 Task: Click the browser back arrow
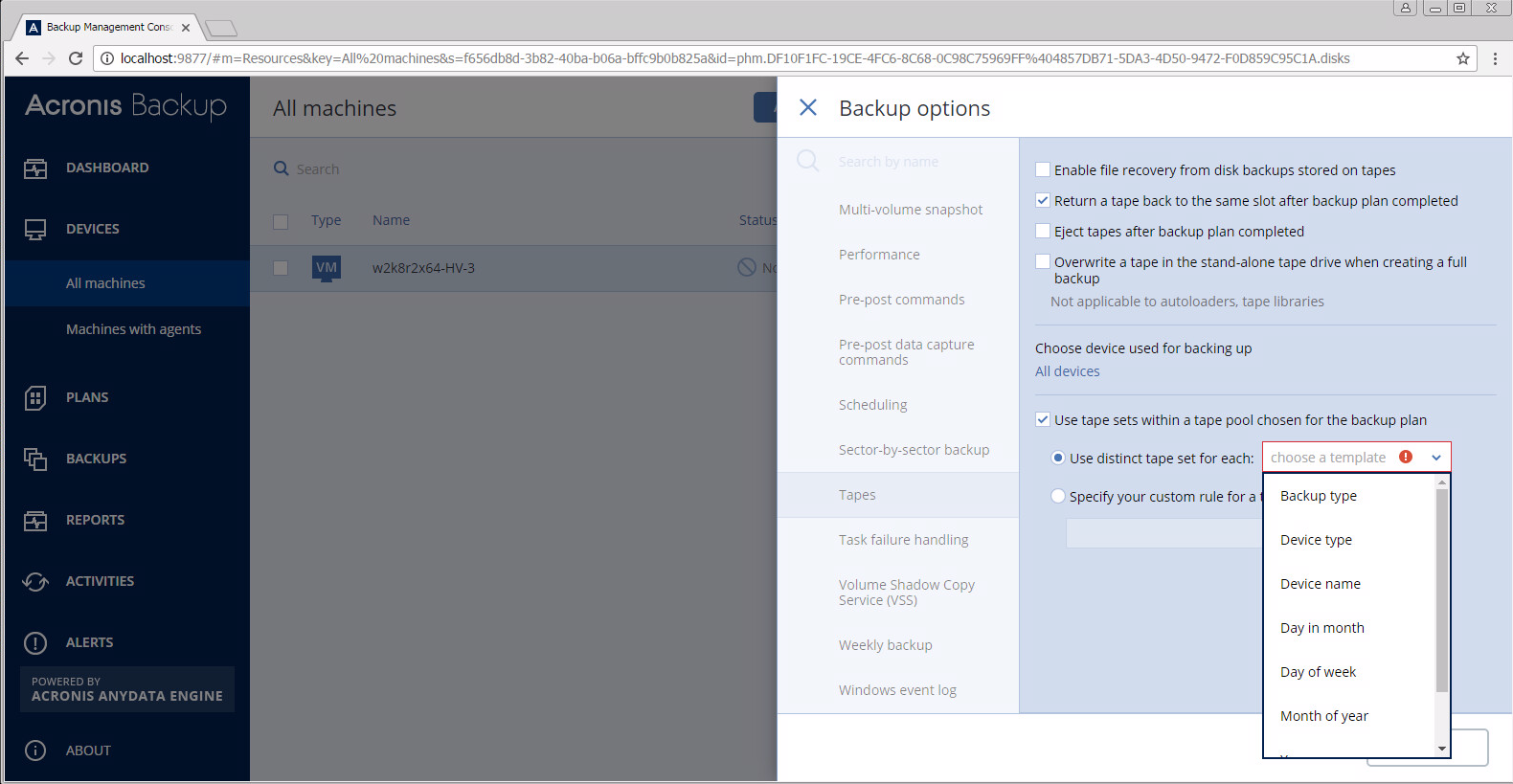[x=22, y=58]
